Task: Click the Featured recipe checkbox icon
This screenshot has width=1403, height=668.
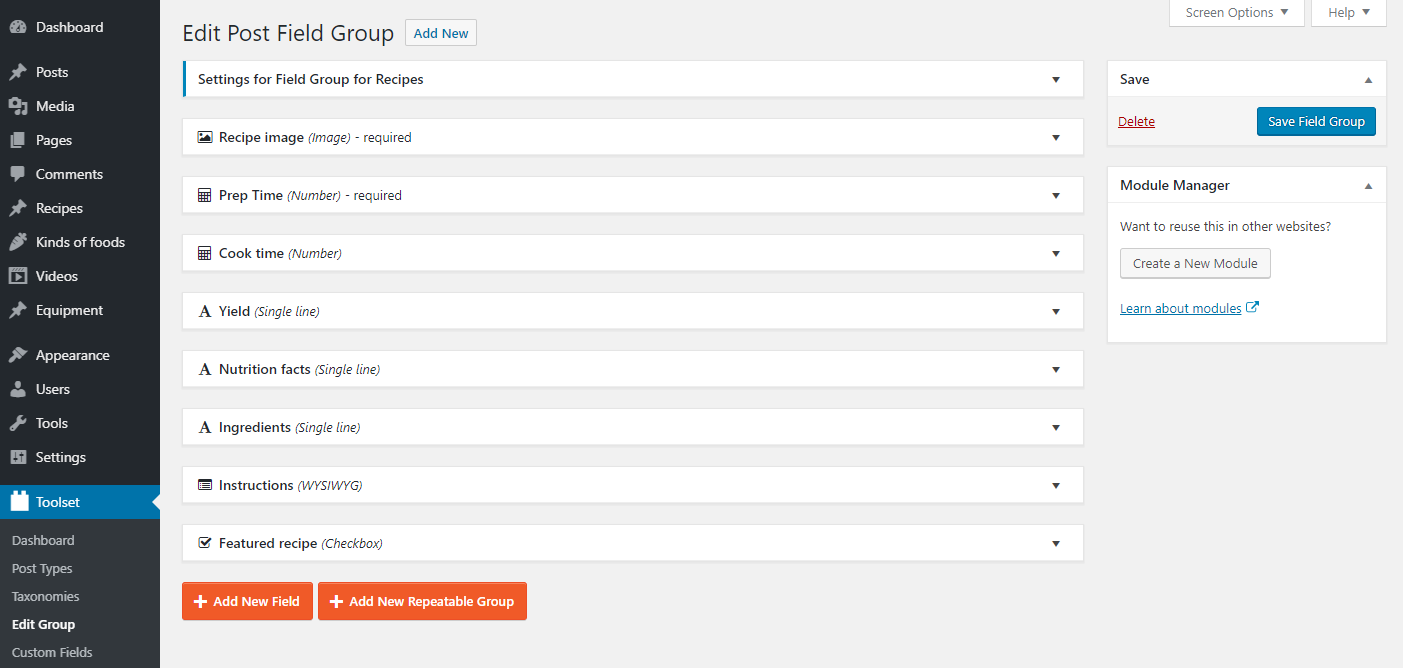Action: click(205, 543)
